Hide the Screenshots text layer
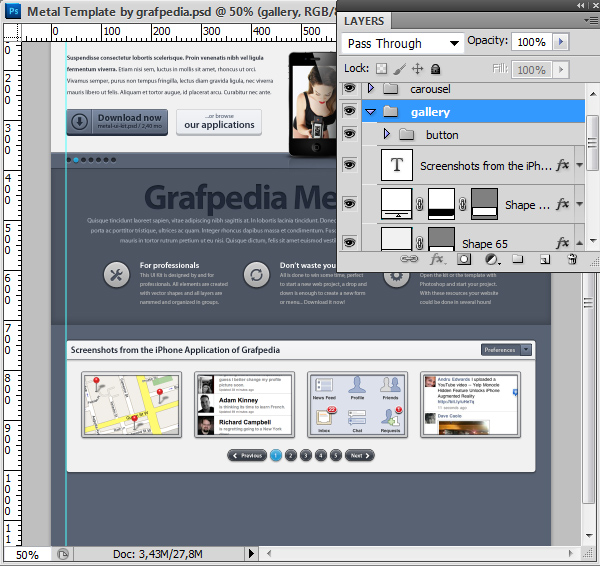600x566 pixels. pos(350,165)
